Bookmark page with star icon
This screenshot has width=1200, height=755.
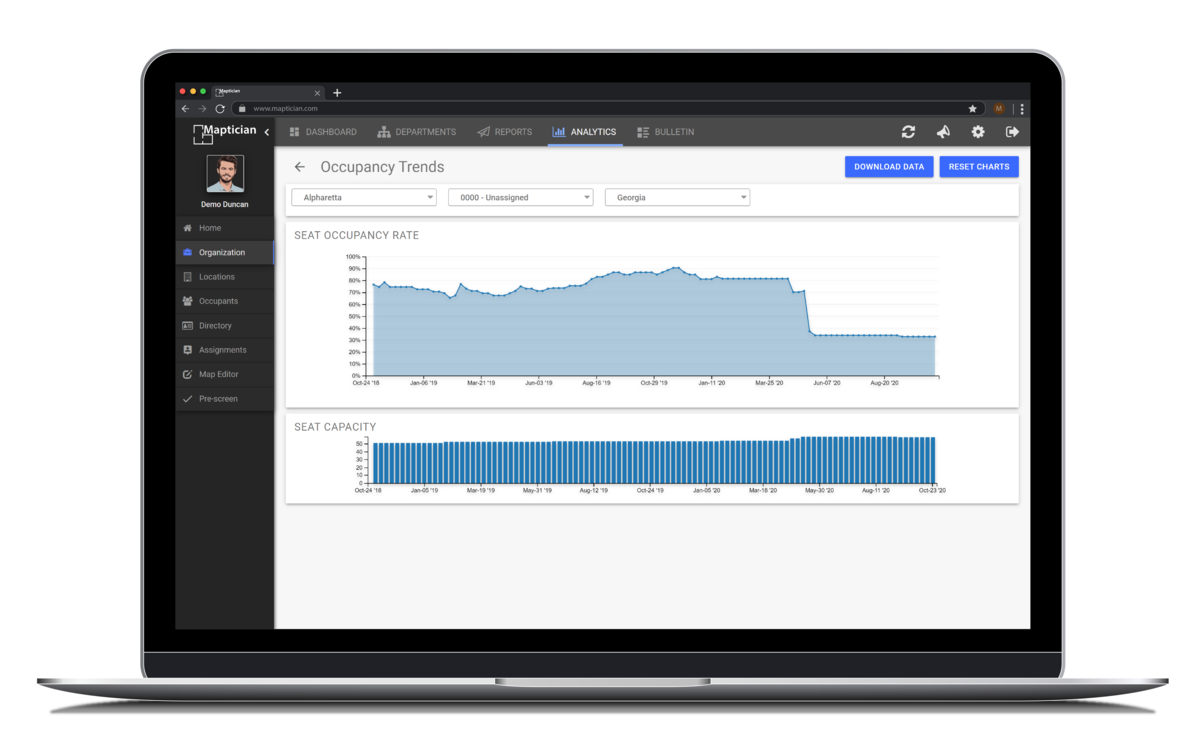pyautogui.click(x=972, y=109)
